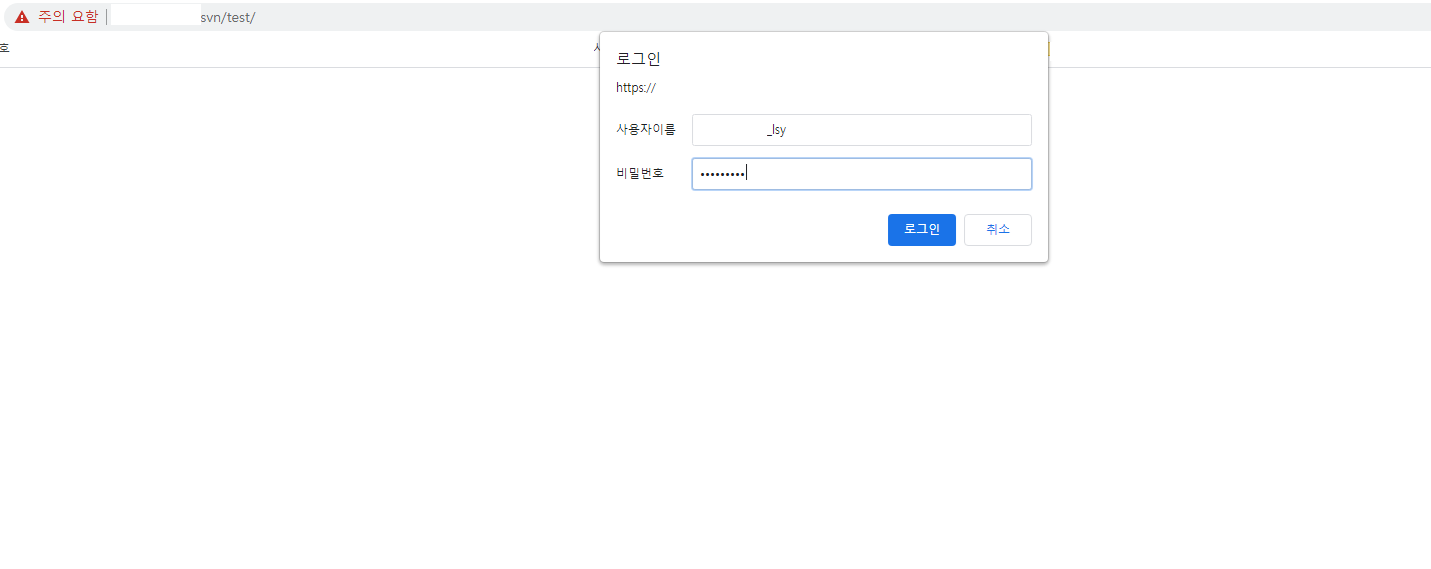Click the red warning triangle icon
Screen dimensions: 1431x569
pyautogui.click(x=22, y=17)
